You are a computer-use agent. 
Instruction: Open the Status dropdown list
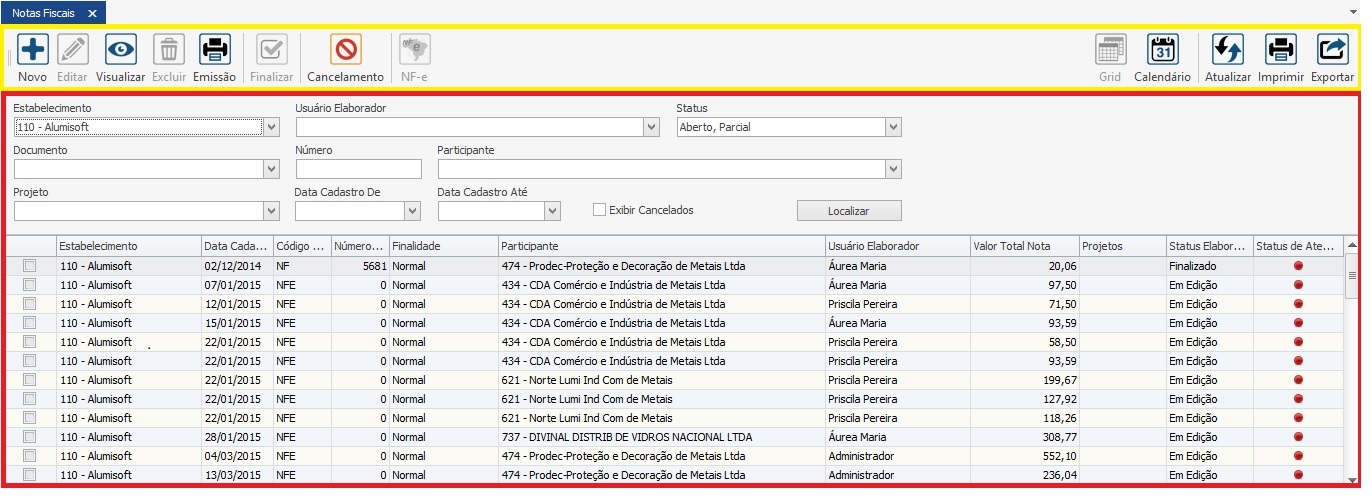click(893, 127)
